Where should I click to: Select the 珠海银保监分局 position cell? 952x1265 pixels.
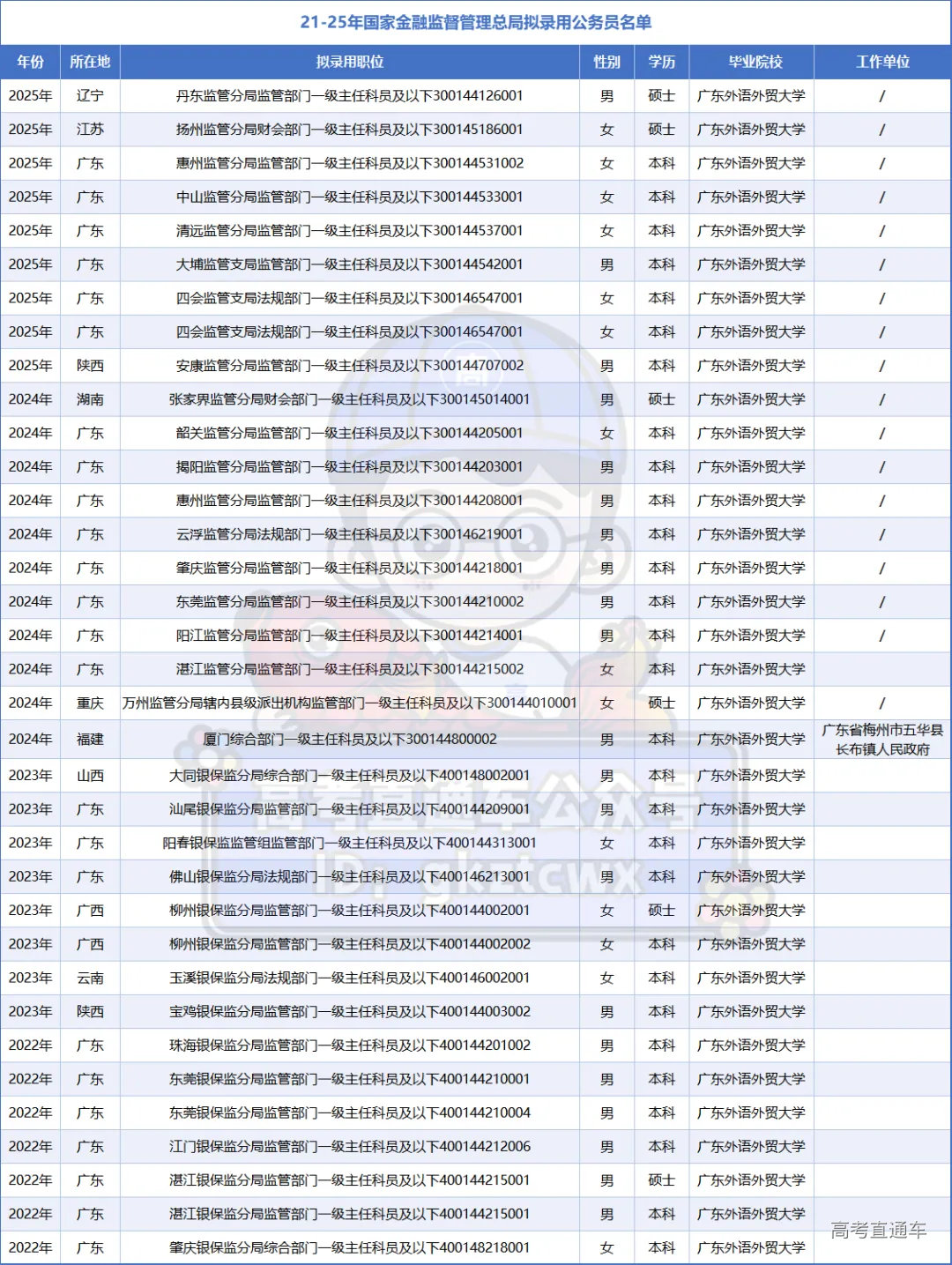pyautogui.click(x=349, y=1045)
